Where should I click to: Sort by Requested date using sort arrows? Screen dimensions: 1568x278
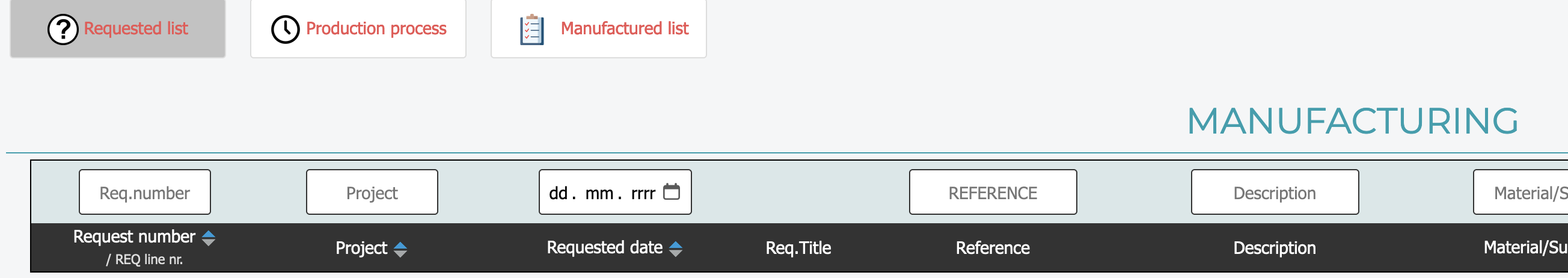click(x=675, y=249)
